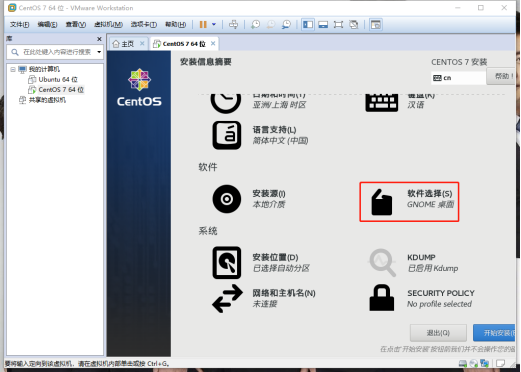Open 安装位置(D) setting
The image size is (521, 372).
[281, 263]
